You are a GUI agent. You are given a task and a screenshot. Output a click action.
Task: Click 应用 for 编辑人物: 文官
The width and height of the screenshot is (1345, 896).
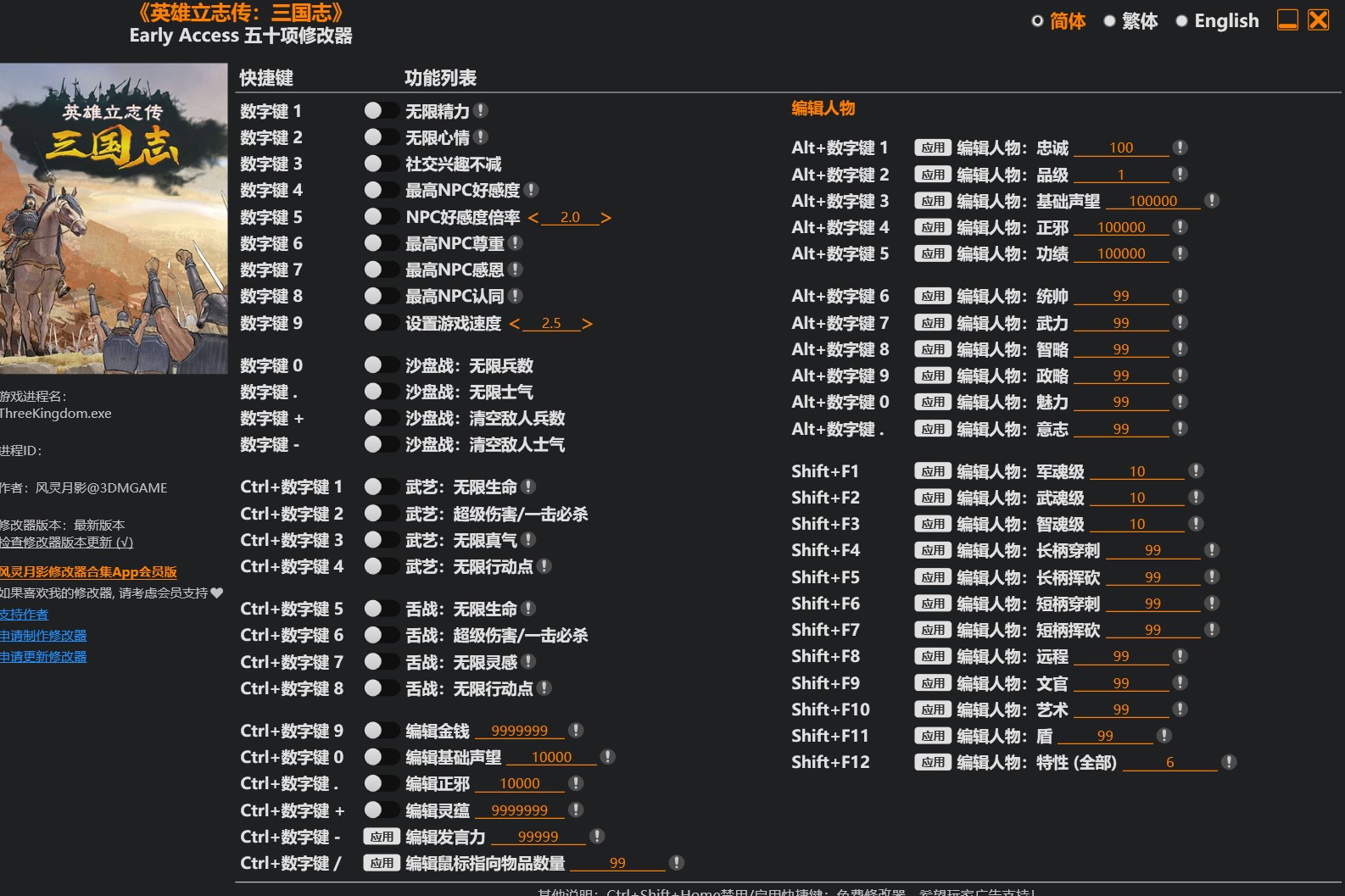[933, 683]
